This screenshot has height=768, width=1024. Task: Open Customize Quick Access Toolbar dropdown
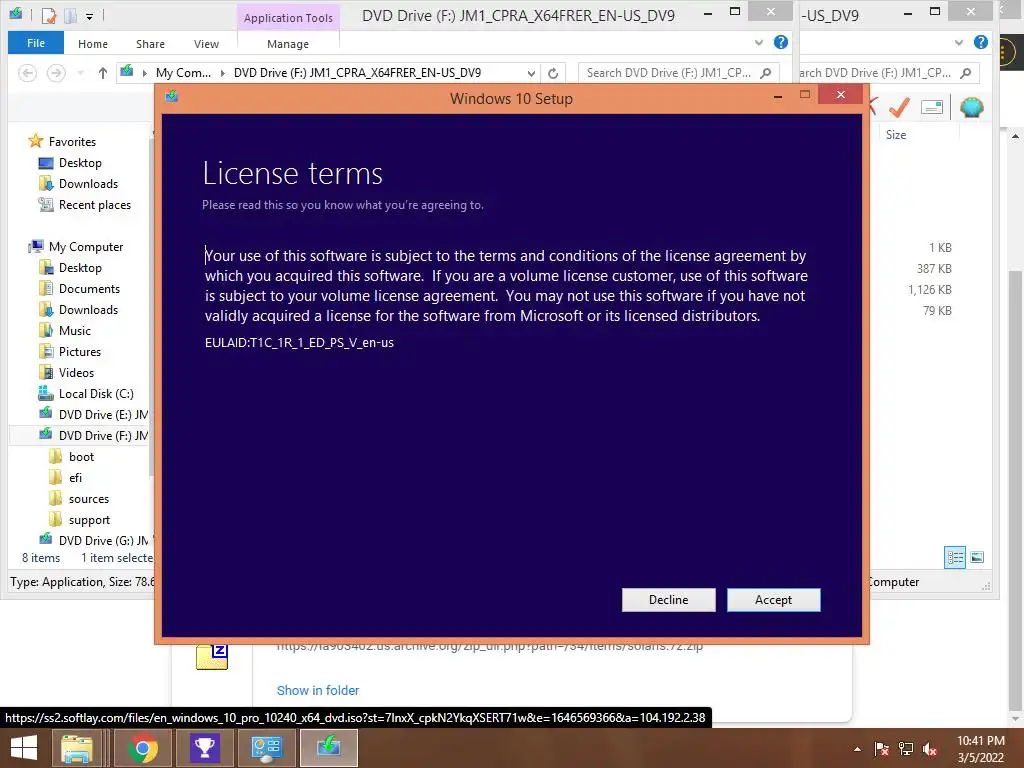click(x=89, y=16)
